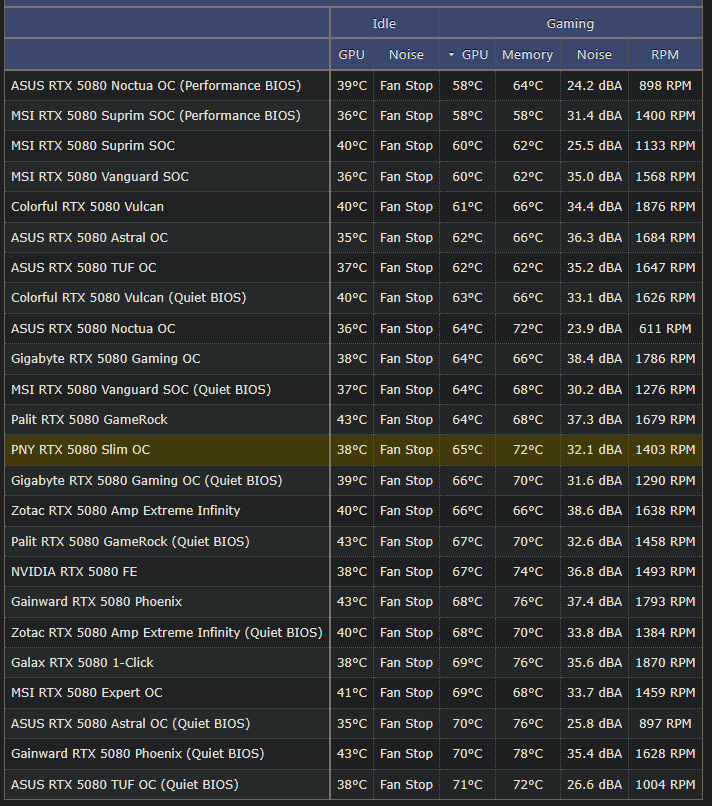Image resolution: width=712 pixels, height=806 pixels.
Task: Select the 1793 RPM value
Action: 665,602
